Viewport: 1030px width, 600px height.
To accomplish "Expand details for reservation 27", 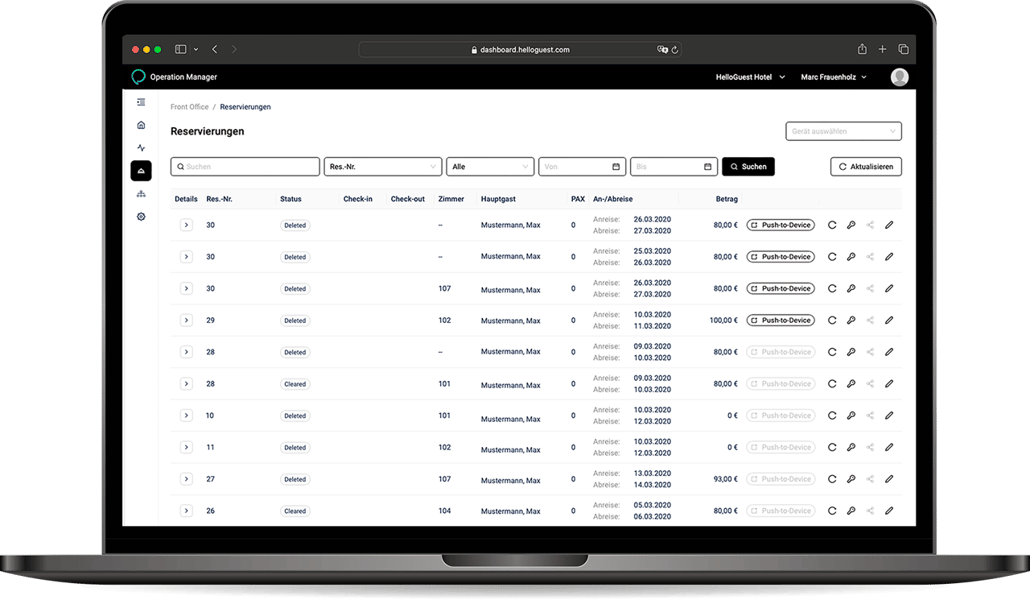I will click(x=187, y=479).
